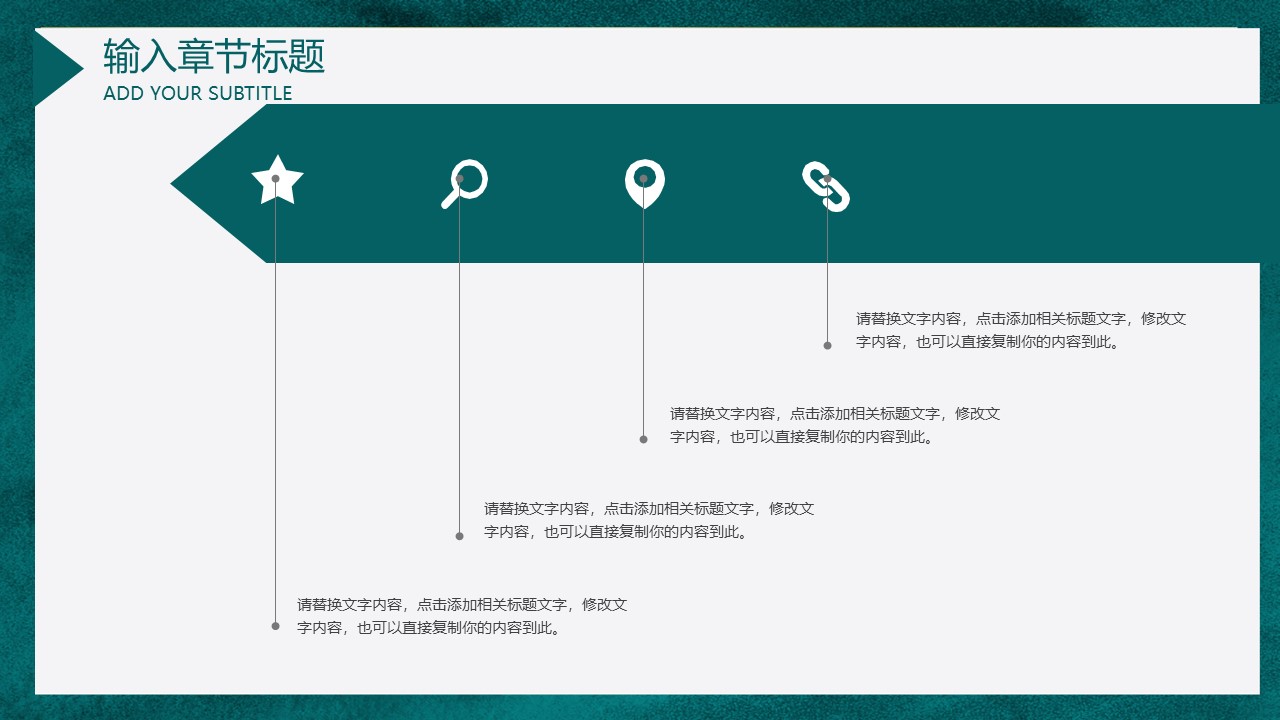Screen dimensions: 1280x720
Task: Click the second placeholder text under the magnifier
Action: point(647,520)
